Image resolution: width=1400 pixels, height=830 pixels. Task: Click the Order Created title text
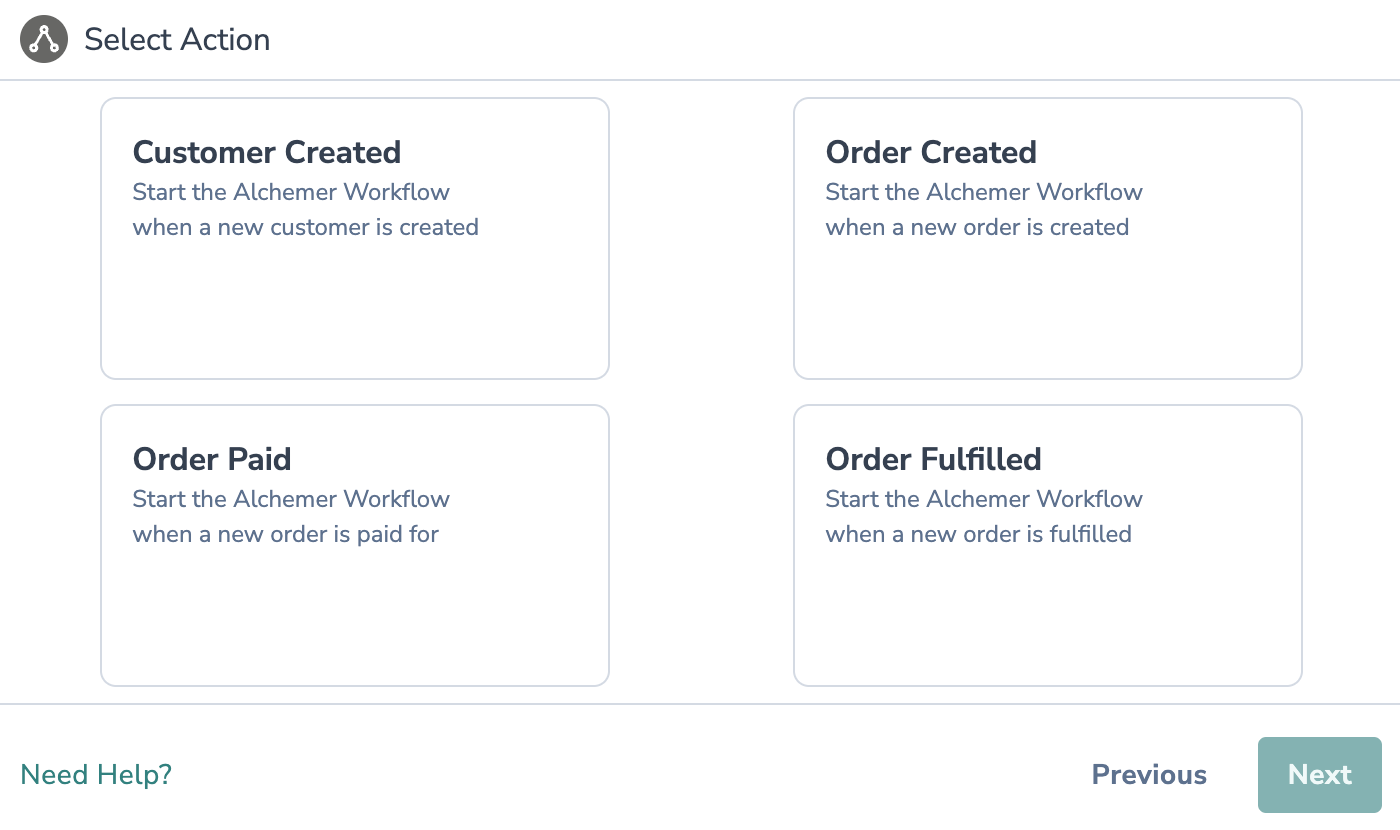(x=931, y=152)
